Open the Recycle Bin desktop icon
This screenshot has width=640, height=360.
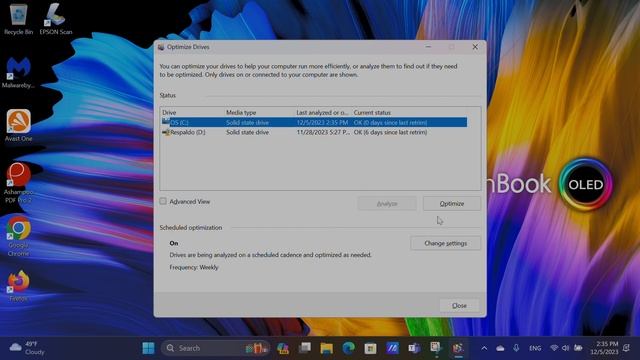(x=18, y=19)
